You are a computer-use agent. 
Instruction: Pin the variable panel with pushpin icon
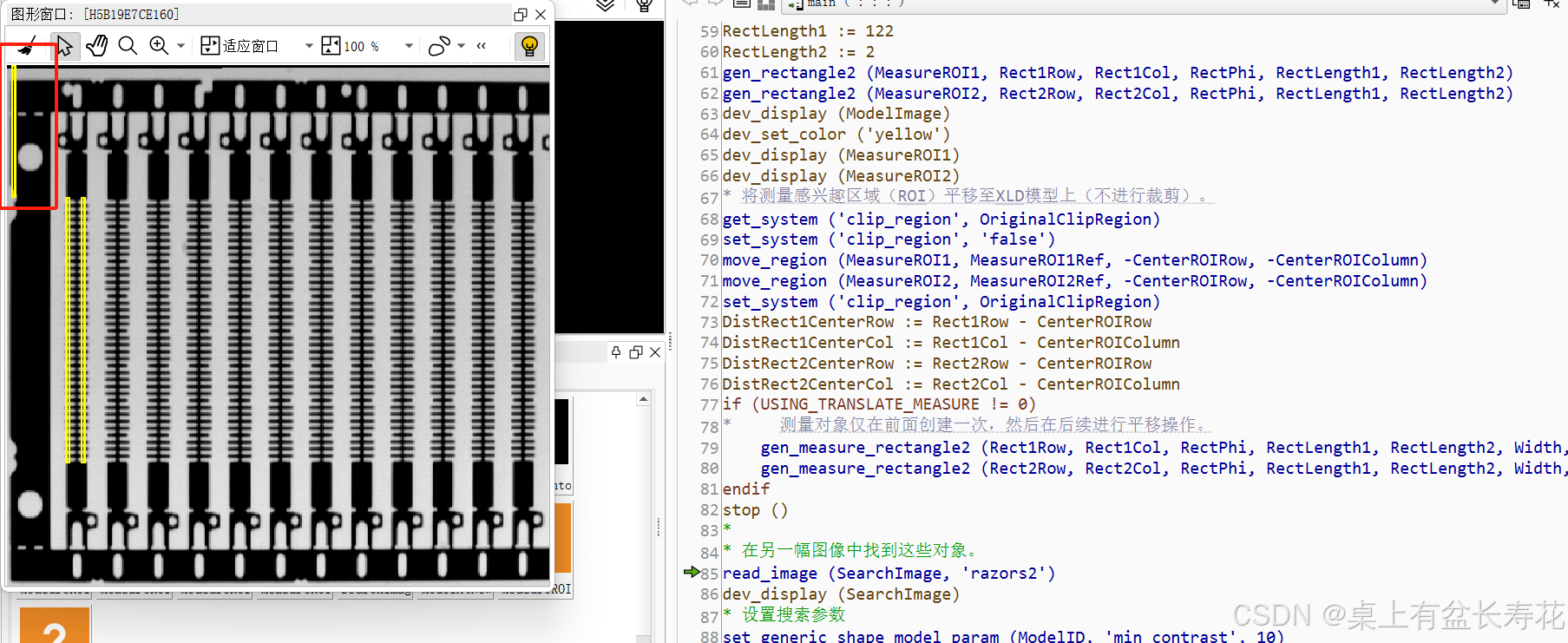616,351
